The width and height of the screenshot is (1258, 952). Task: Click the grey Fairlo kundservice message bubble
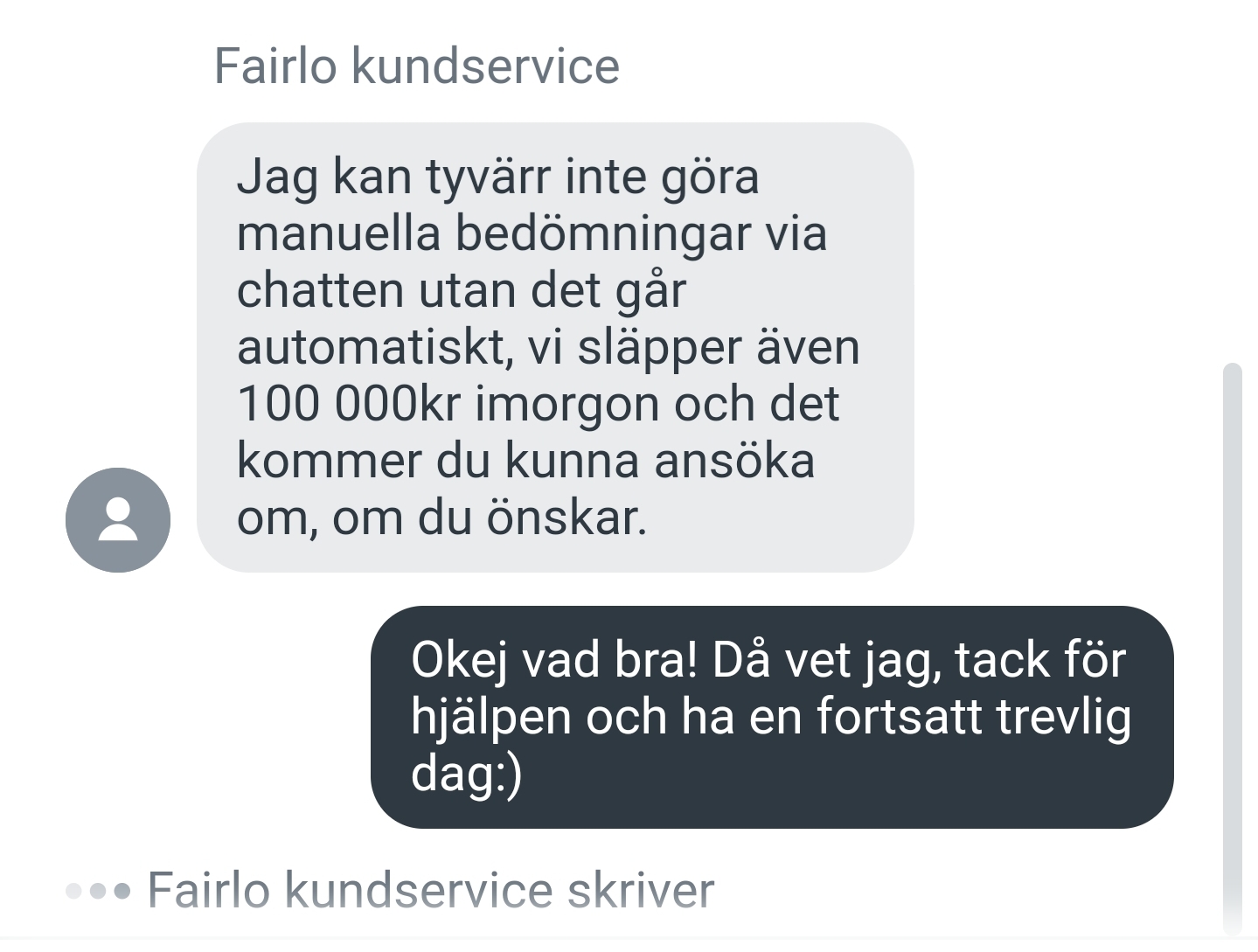[x=555, y=347]
